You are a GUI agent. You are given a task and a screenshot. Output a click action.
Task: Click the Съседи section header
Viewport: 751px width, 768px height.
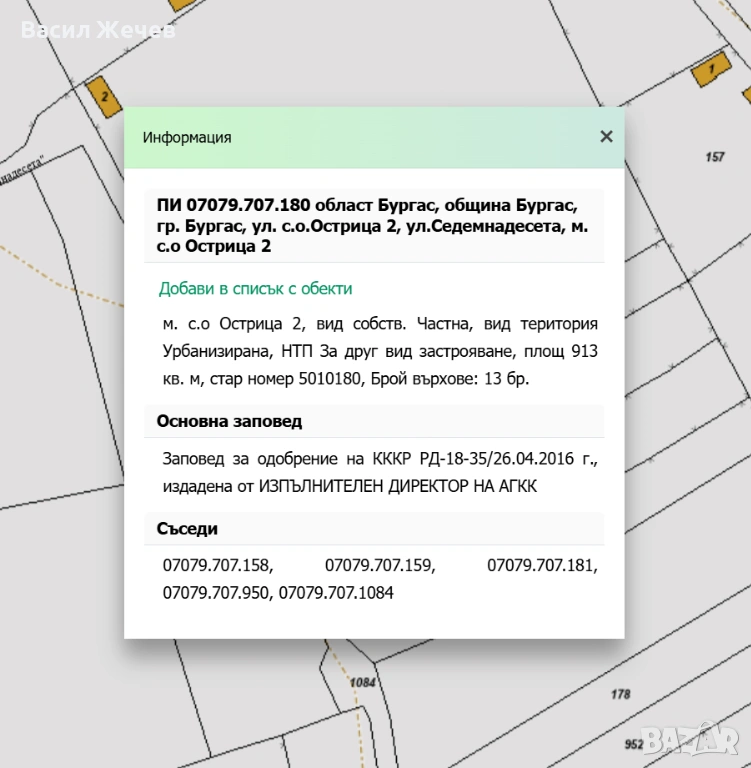(x=187, y=529)
